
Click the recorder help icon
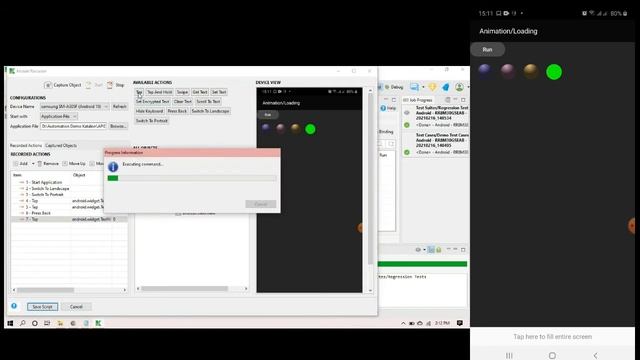(x=14, y=306)
